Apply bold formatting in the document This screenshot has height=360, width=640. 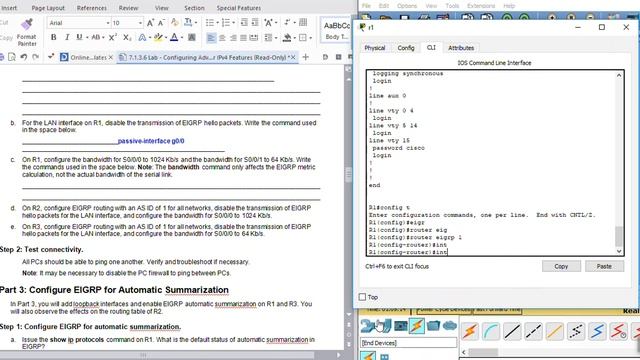[x=53, y=38]
